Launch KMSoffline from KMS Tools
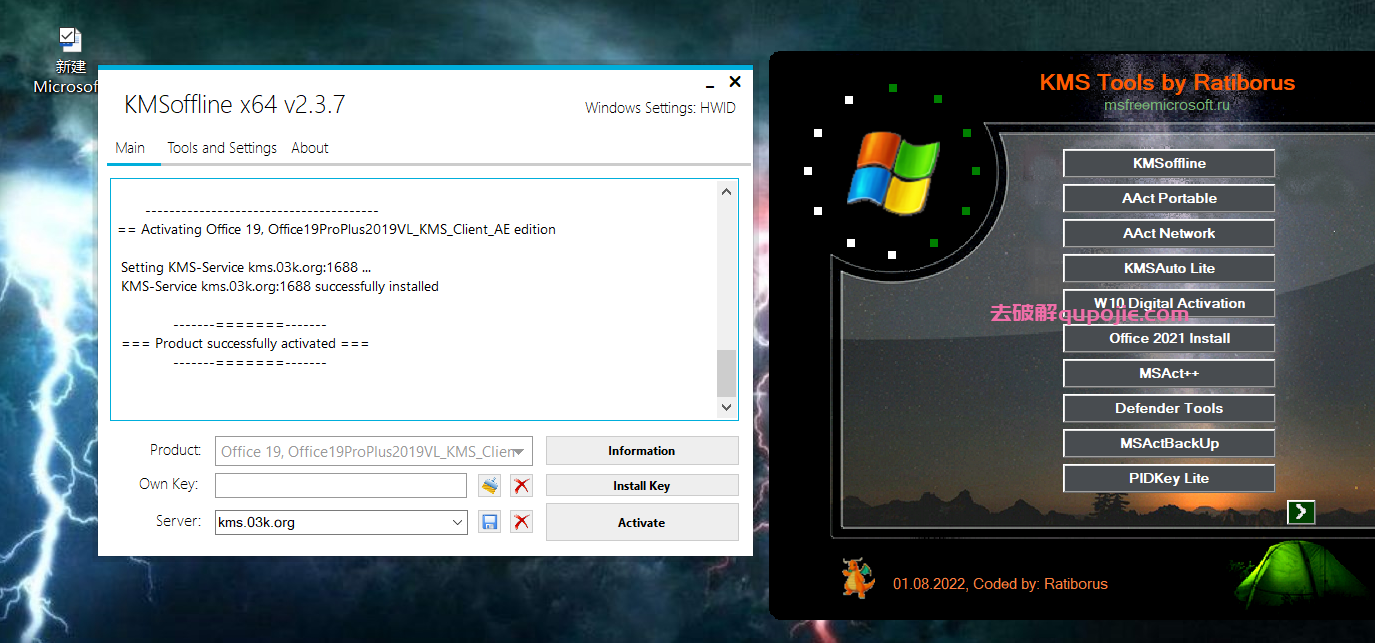Screen dimensions: 1375x643 click(x=1169, y=163)
